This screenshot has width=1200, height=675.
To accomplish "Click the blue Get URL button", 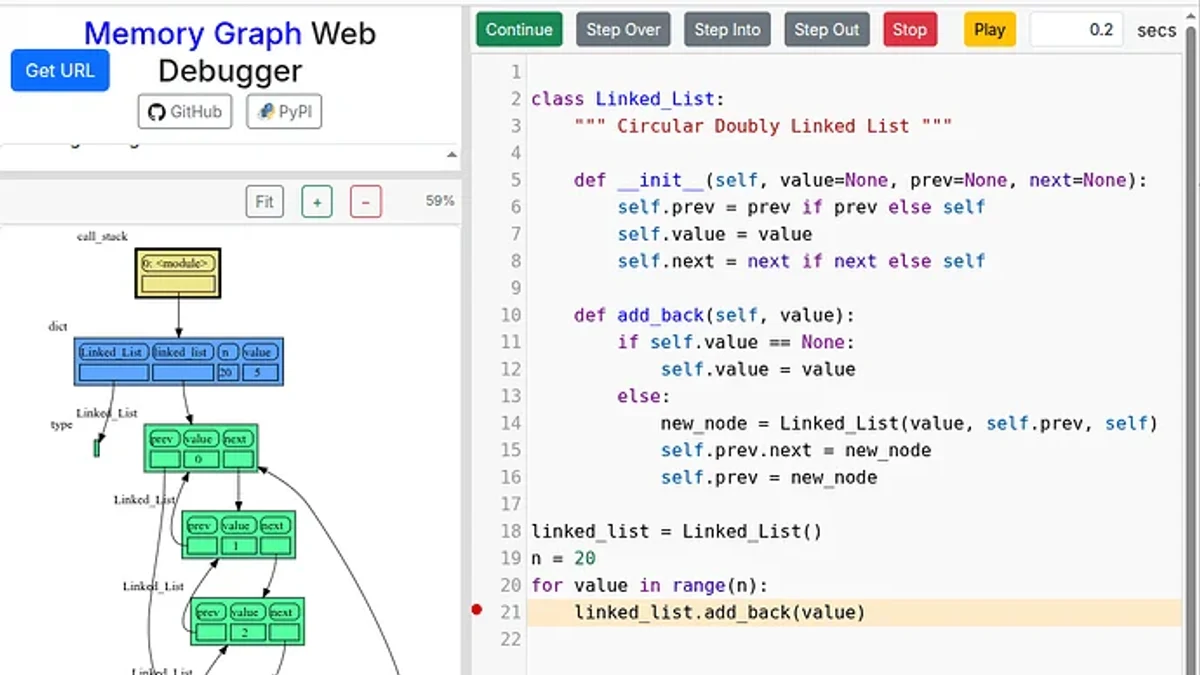I will pos(60,71).
